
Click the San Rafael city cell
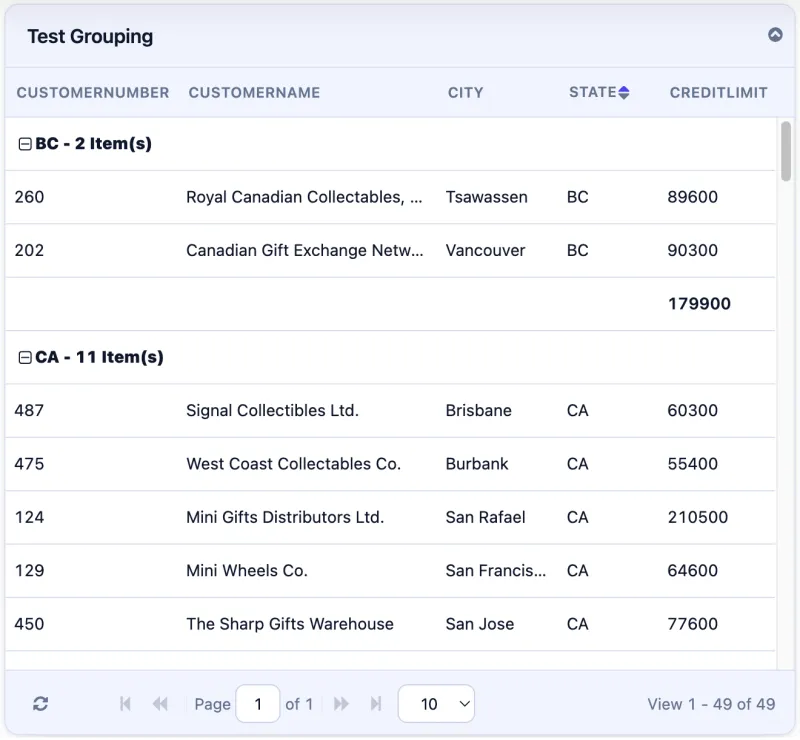click(x=485, y=517)
